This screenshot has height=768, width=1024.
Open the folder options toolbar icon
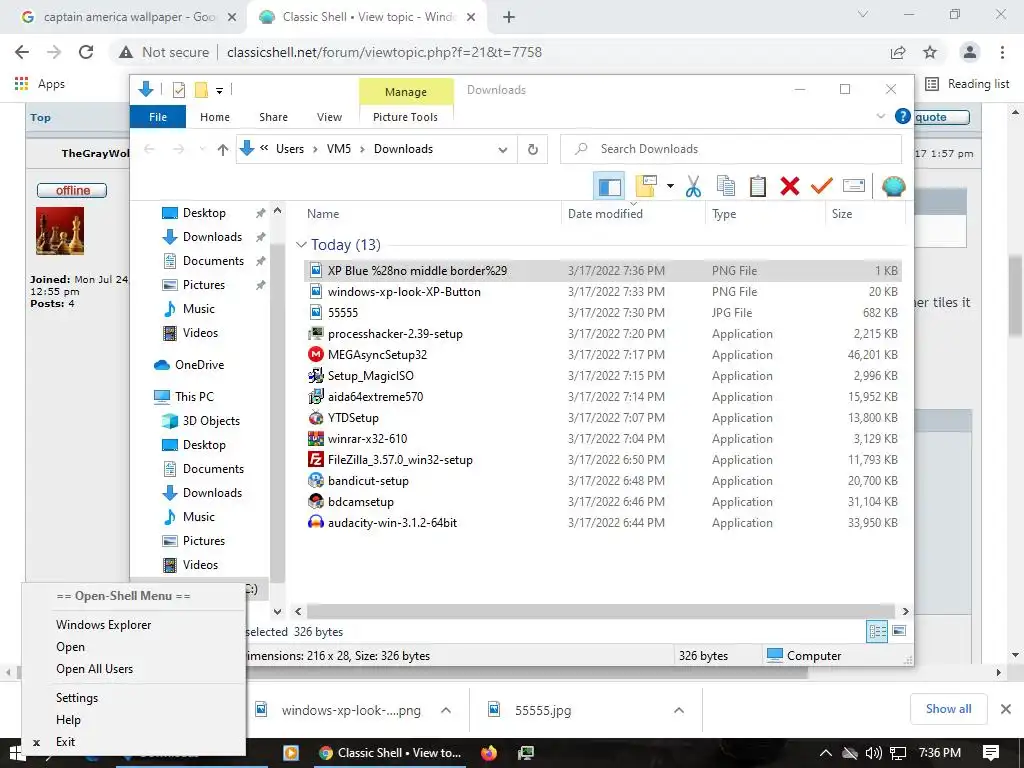tap(645, 186)
